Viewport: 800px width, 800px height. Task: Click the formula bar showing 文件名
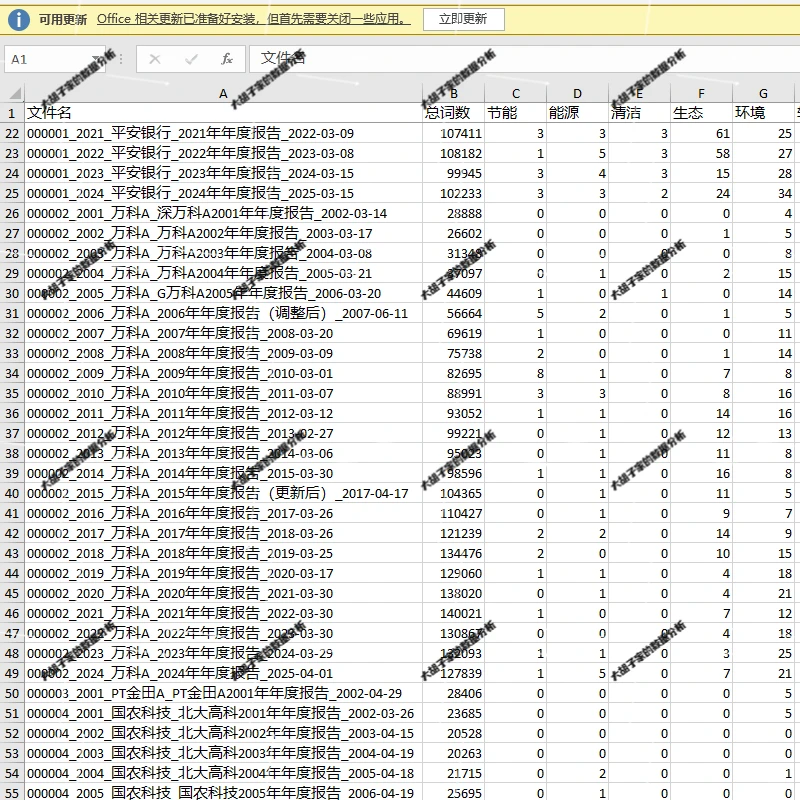coord(524,59)
